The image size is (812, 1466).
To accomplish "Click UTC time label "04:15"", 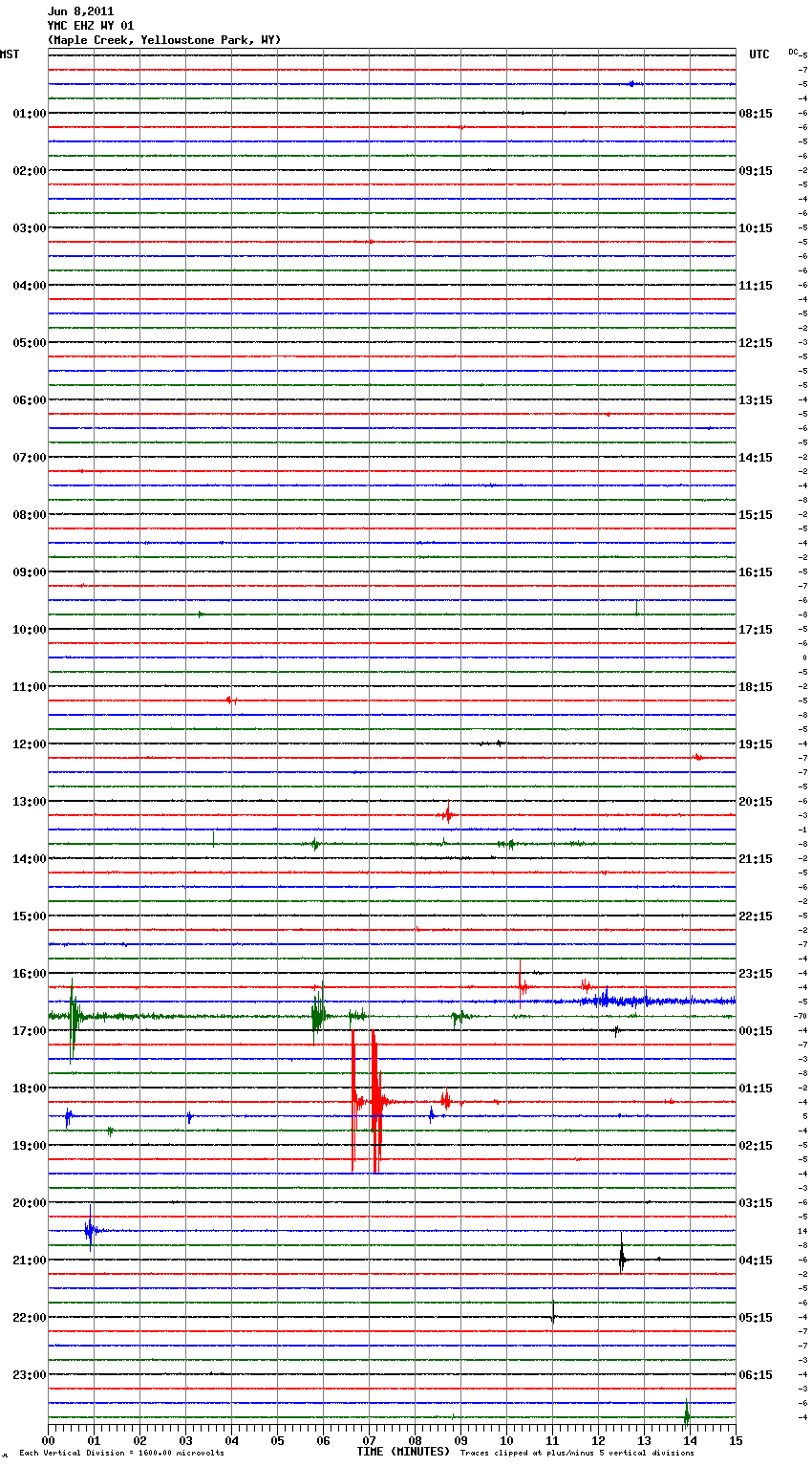I will 756,1261.
